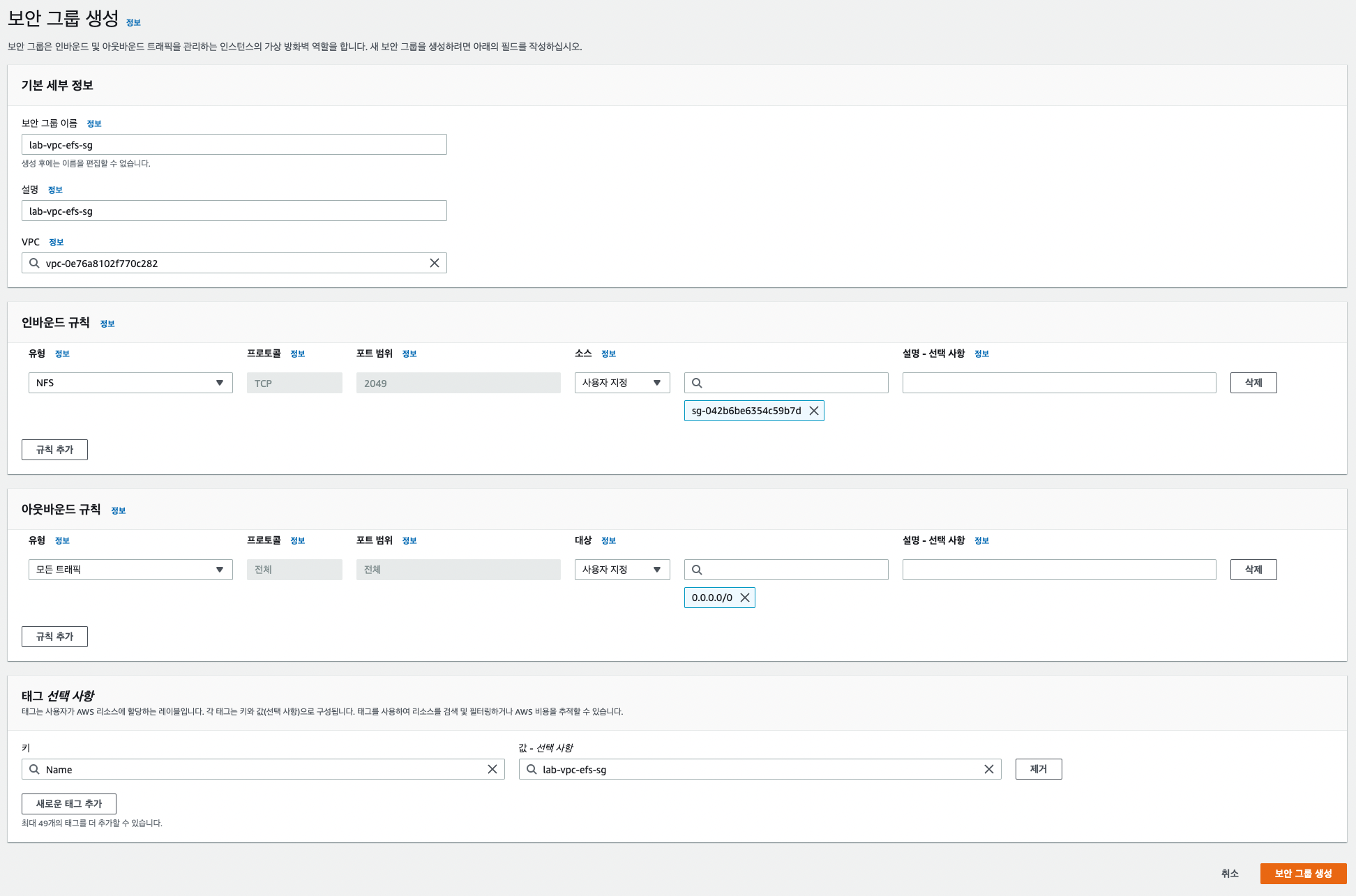Screen dimensions: 1356x896
Task: Click 삭제 button for outbound rule
Action: pos(1253,570)
